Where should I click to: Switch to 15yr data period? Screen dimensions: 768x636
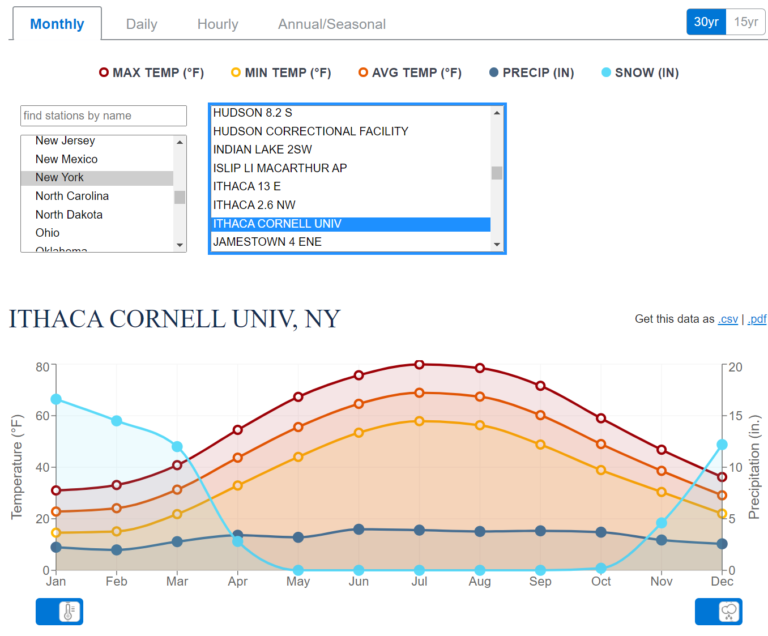pyautogui.click(x=746, y=22)
